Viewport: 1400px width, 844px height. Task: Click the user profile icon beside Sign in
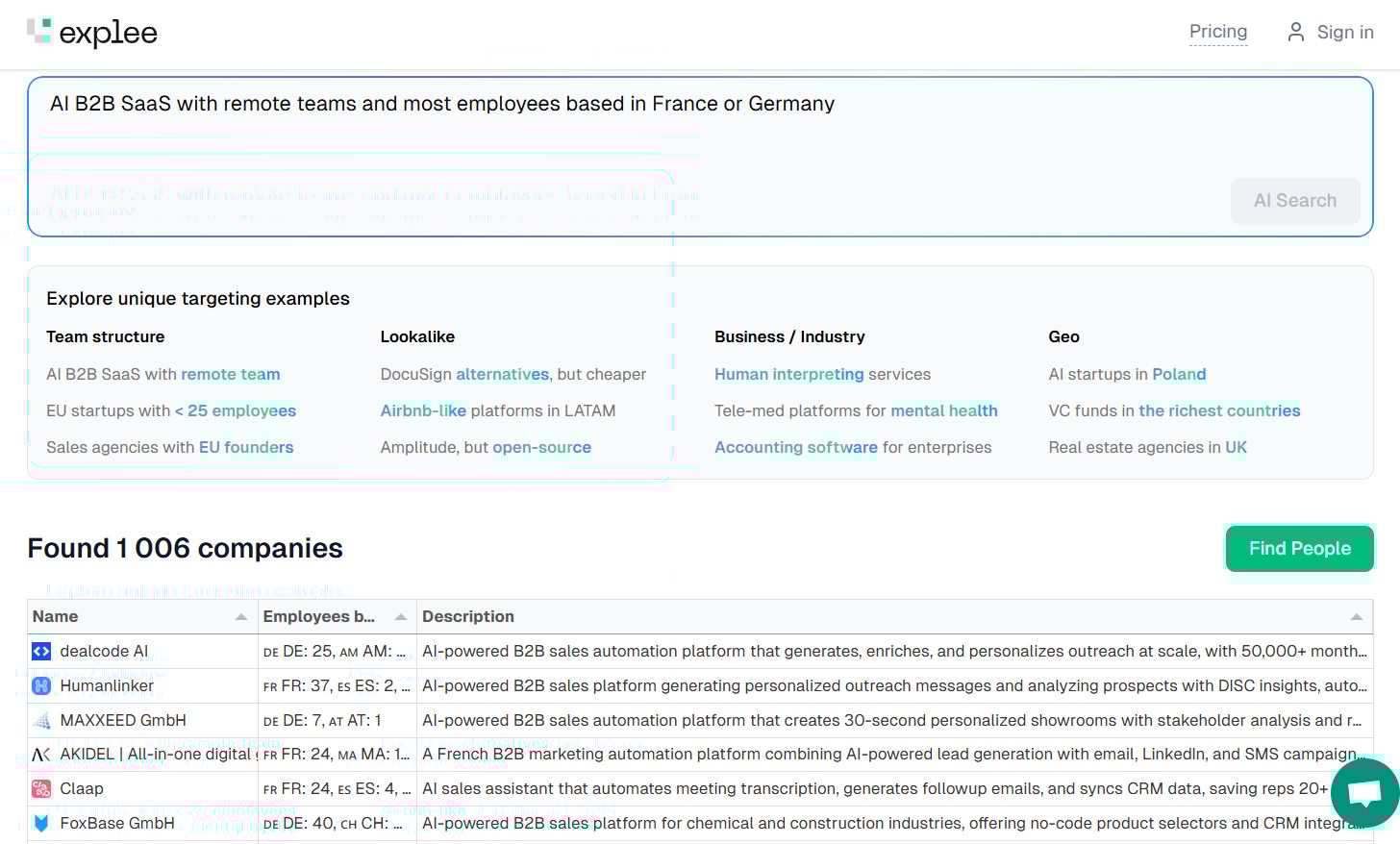click(x=1296, y=32)
